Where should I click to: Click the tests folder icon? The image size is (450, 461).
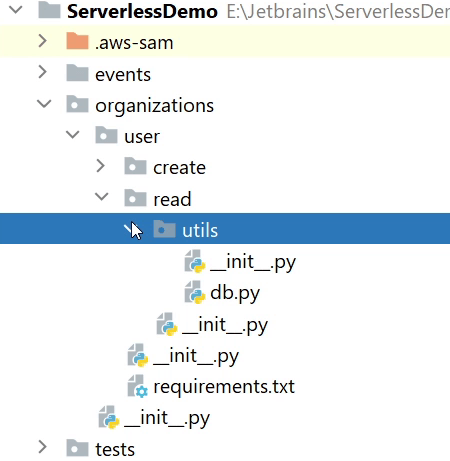(x=77, y=448)
